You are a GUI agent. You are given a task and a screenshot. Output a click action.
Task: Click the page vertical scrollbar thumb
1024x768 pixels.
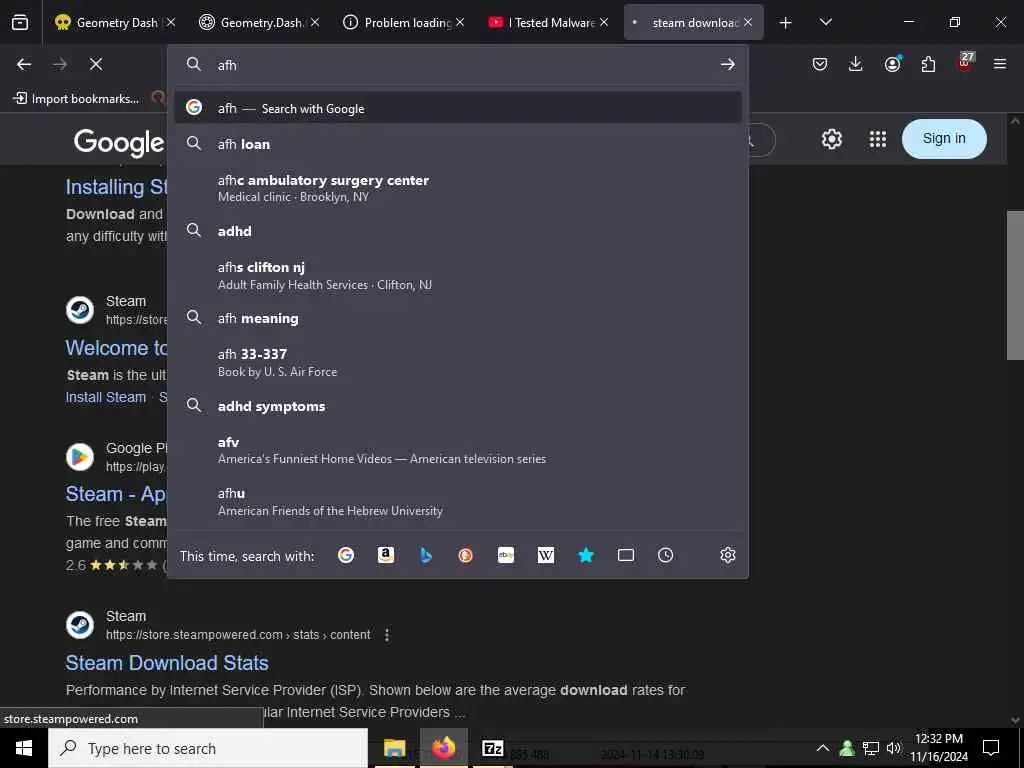click(x=1015, y=285)
